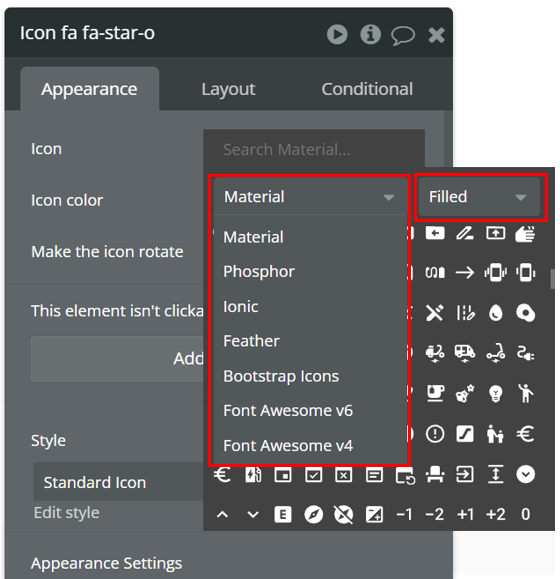Pick the EV charging station icon
Image resolution: width=560 pixels, height=579 pixels.
click(253, 474)
